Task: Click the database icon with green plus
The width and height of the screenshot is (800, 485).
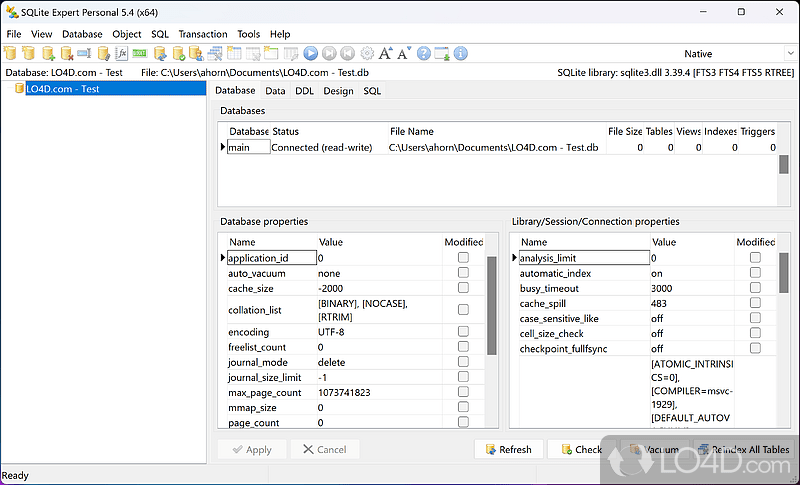Action: tap(48, 53)
